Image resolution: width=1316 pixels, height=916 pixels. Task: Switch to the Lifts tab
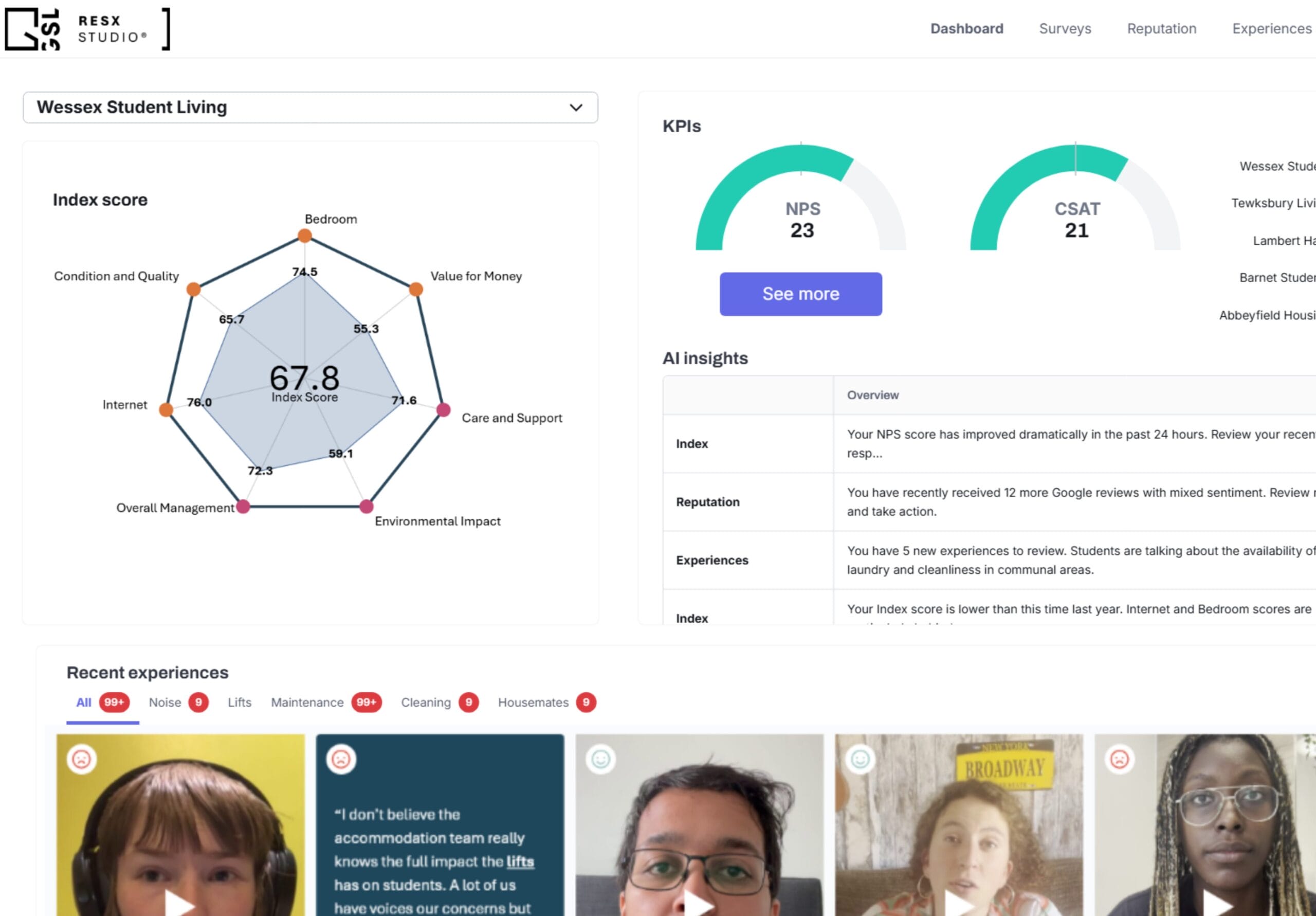click(240, 703)
